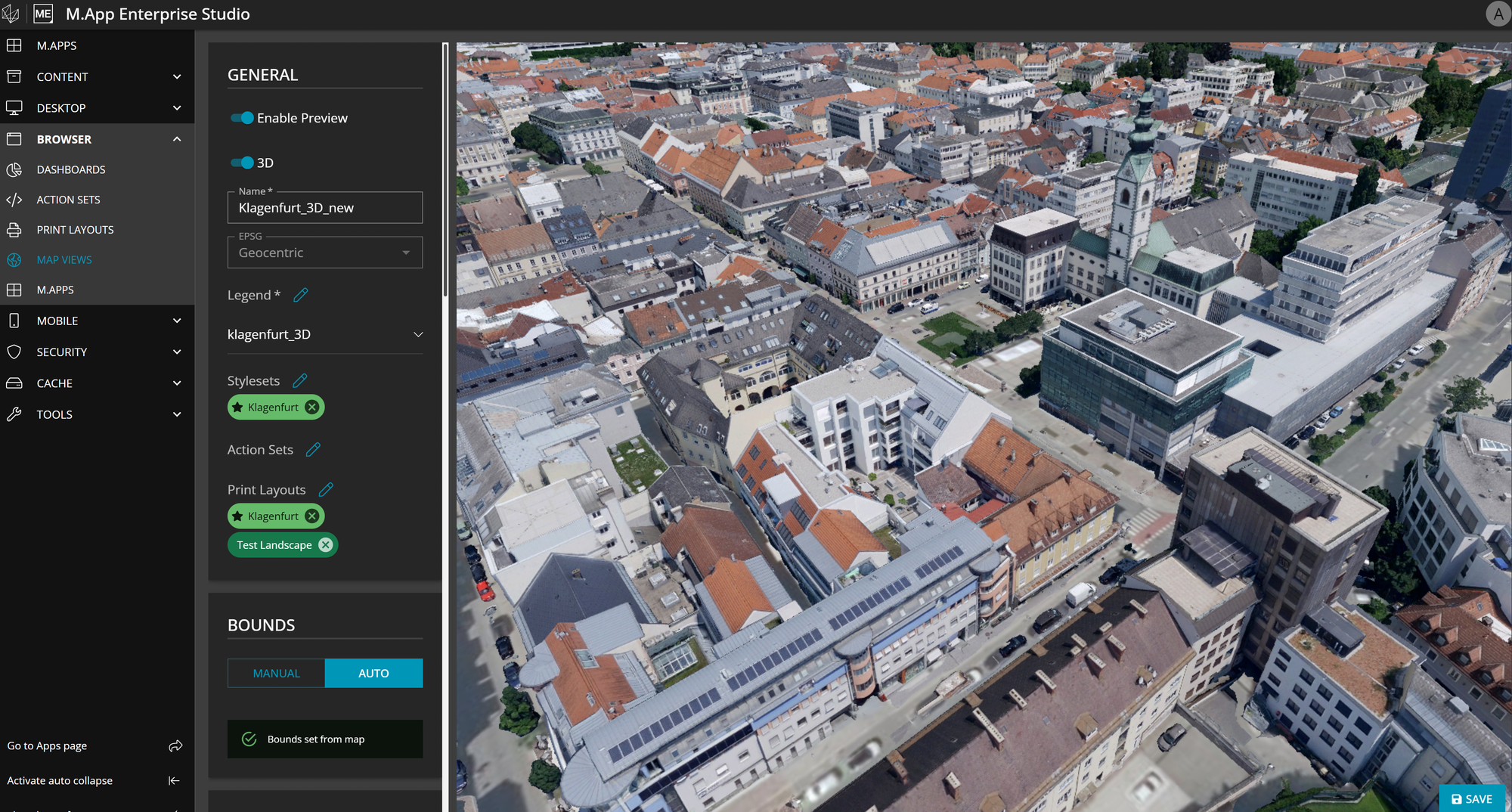Click the 'Bounds set from map' status message
The height and width of the screenshot is (812, 1512).
325,739
